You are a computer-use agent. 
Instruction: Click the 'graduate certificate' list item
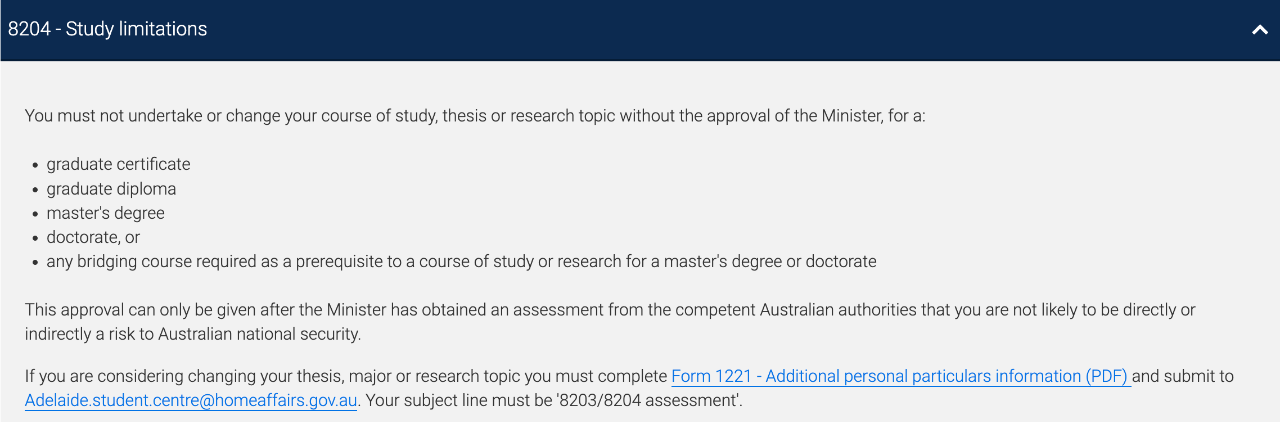[x=118, y=164]
